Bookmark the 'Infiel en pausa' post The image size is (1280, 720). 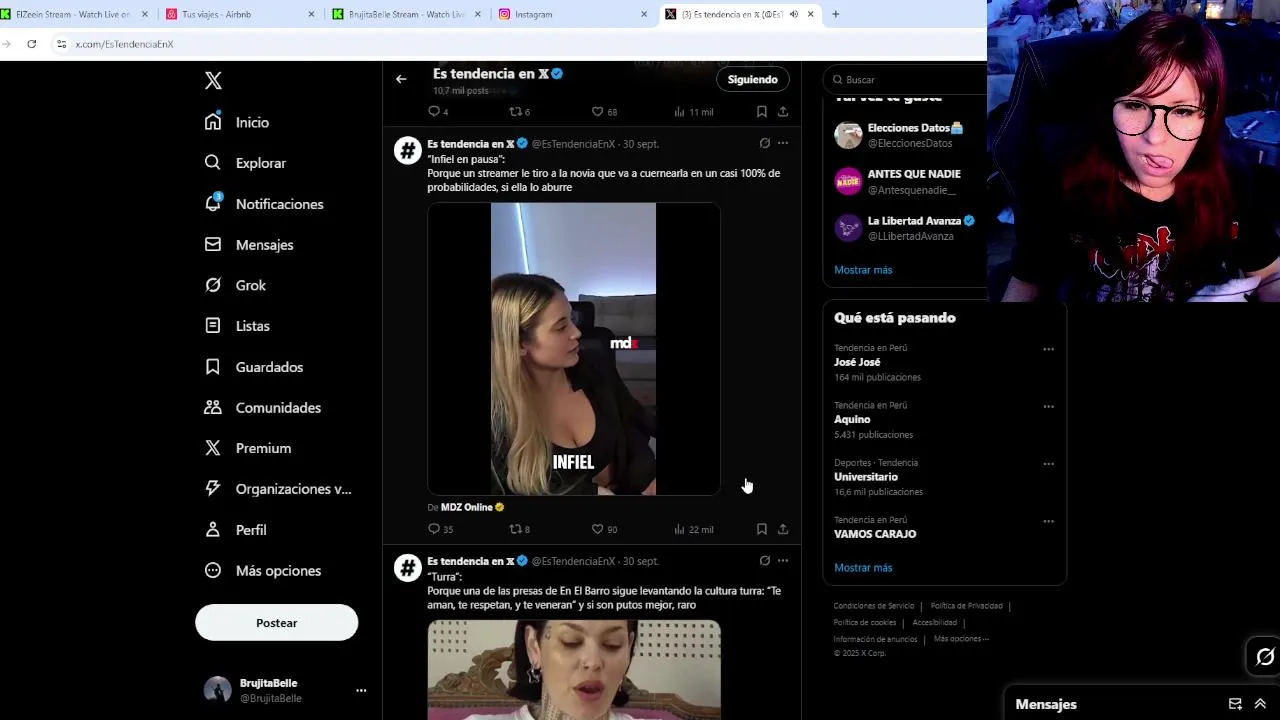click(761, 529)
